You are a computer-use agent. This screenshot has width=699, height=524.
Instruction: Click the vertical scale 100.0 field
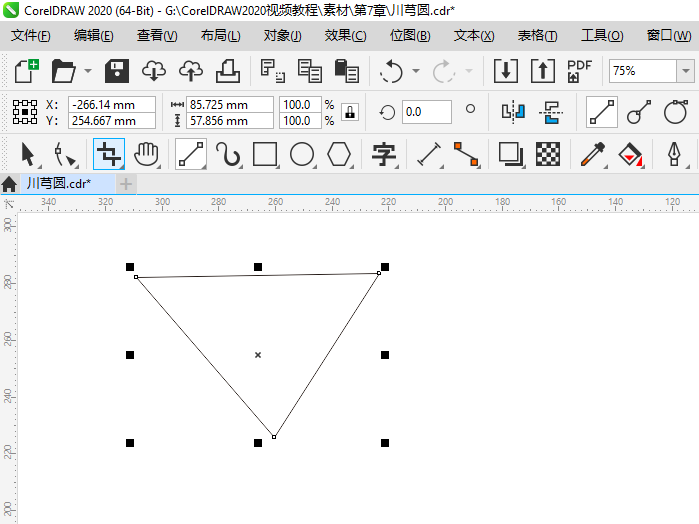(x=300, y=120)
